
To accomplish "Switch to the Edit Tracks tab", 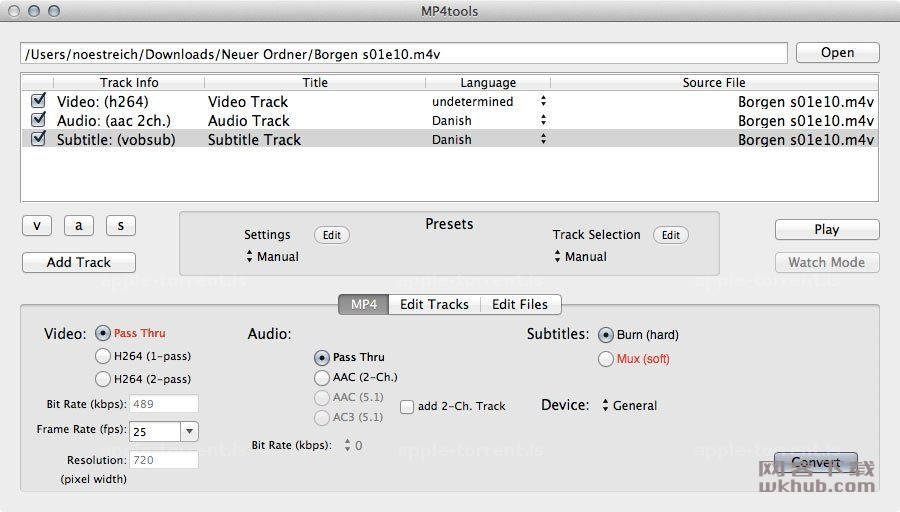I will [434, 304].
